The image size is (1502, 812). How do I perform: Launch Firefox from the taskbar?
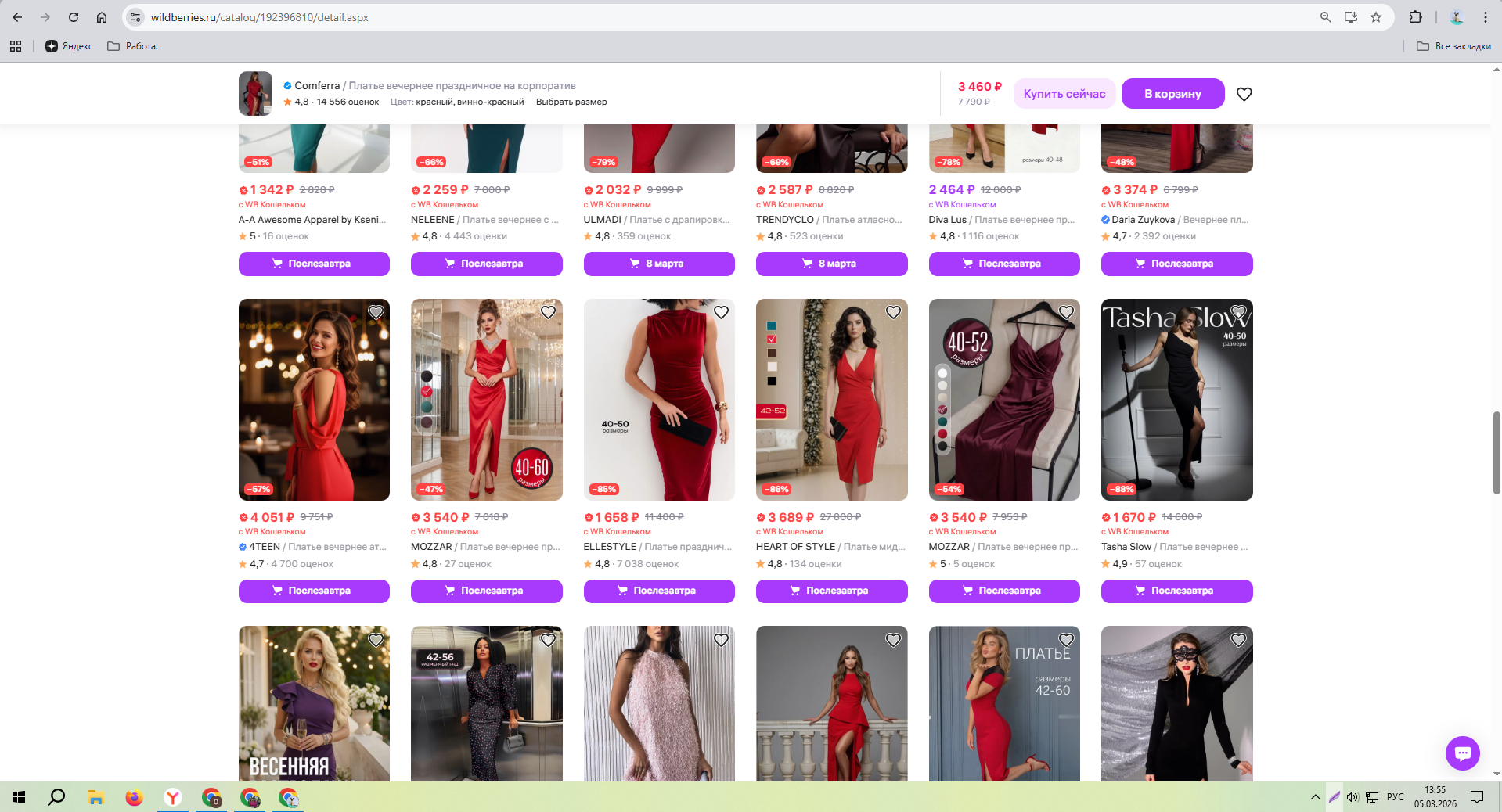point(135,797)
